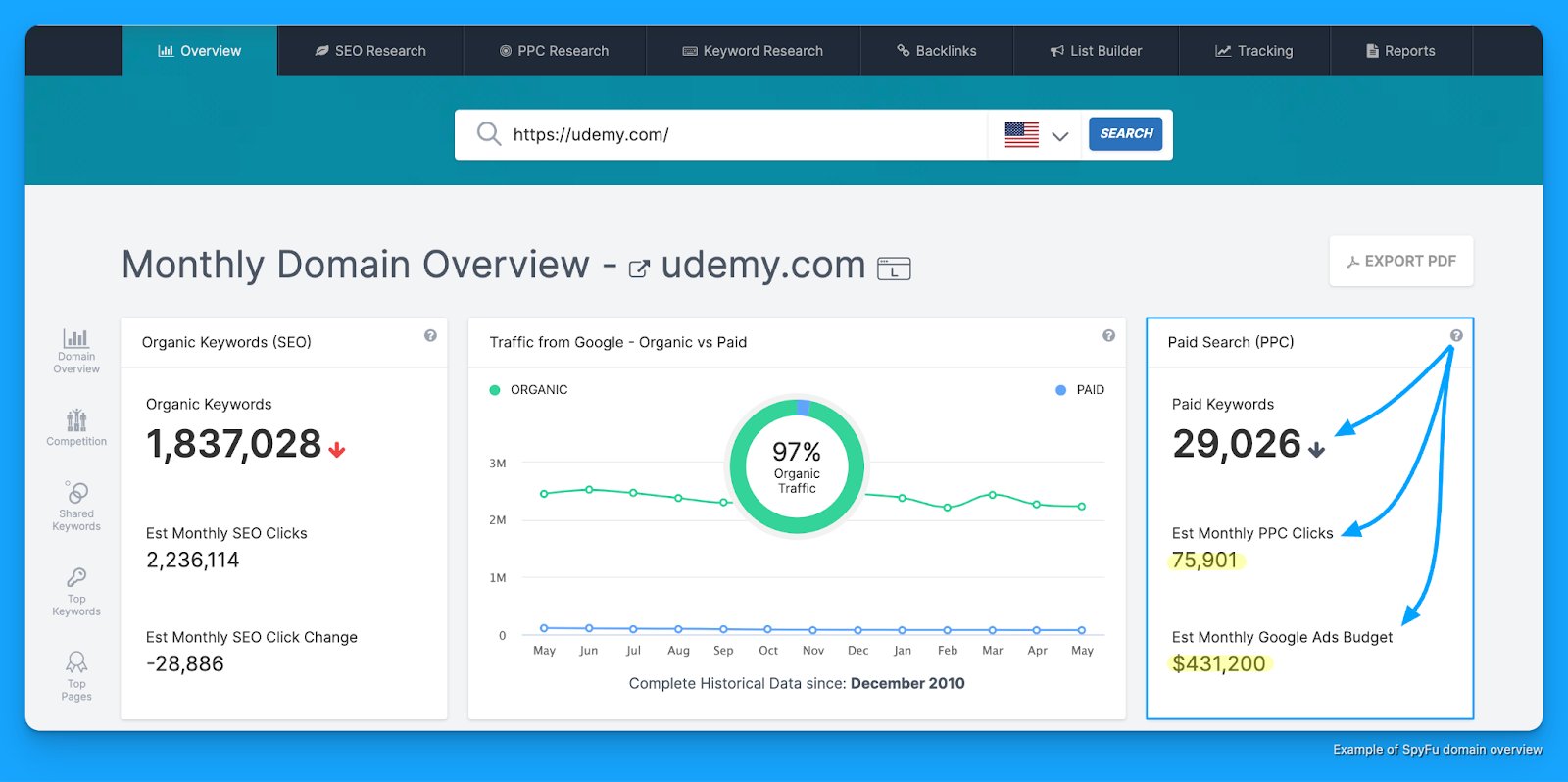The height and width of the screenshot is (782, 1568).
Task: Click the 'December 2010' historical data text
Action: click(x=907, y=684)
